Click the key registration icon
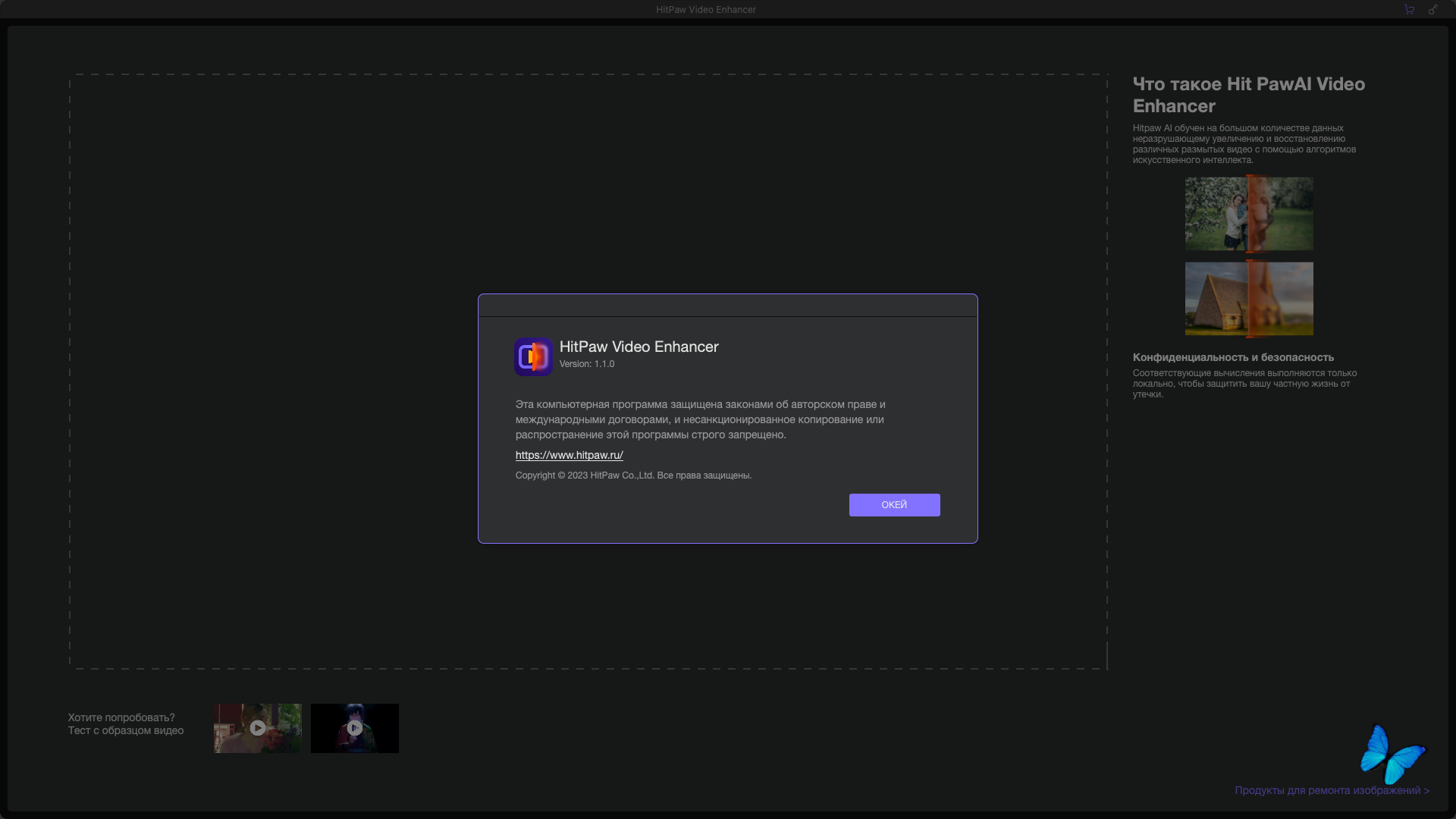This screenshot has height=819, width=1456. pyautogui.click(x=1432, y=10)
